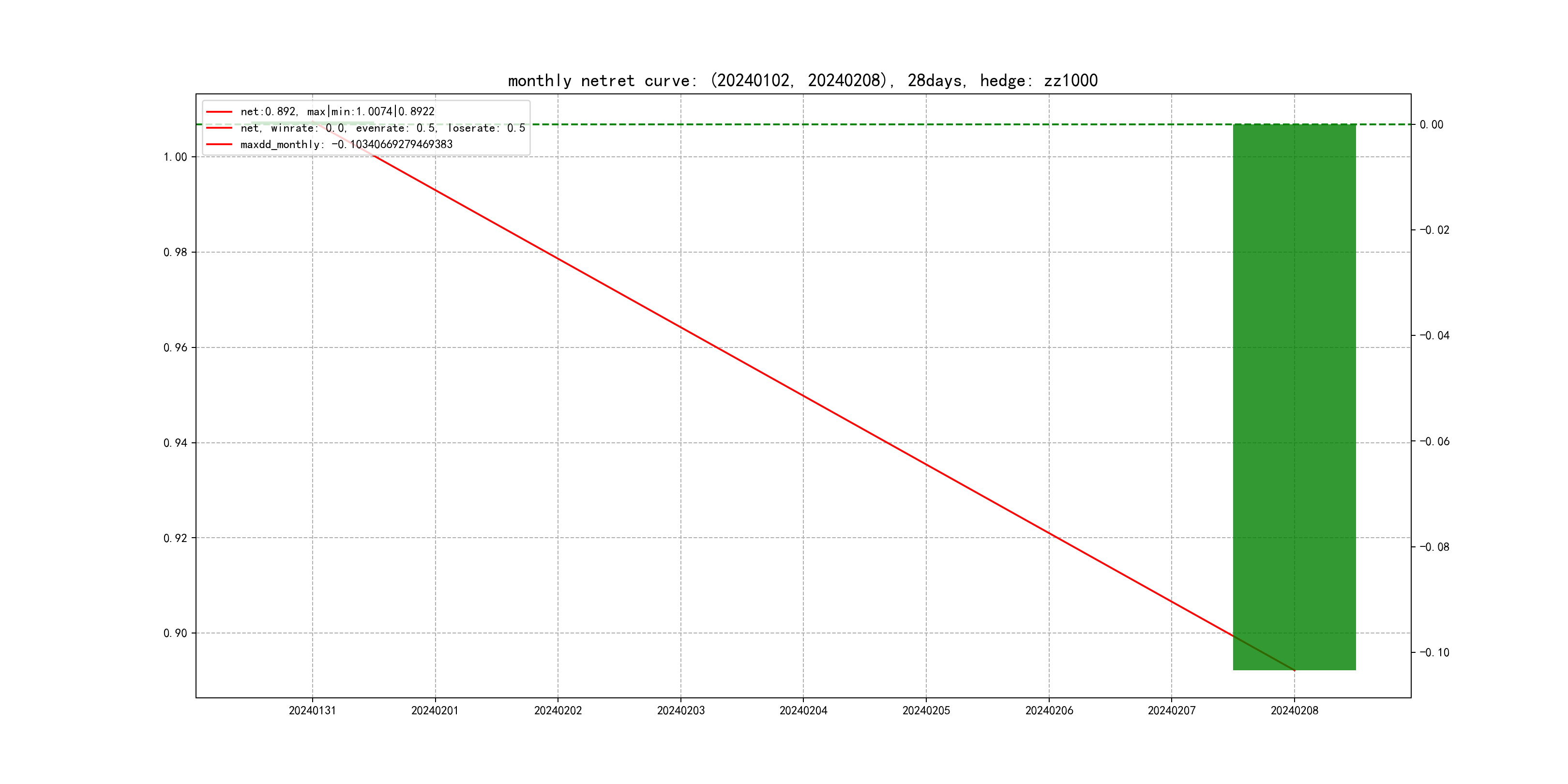Click x-axis label 20240207
Viewport: 1568px width, 784px height.
pos(1171,711)
